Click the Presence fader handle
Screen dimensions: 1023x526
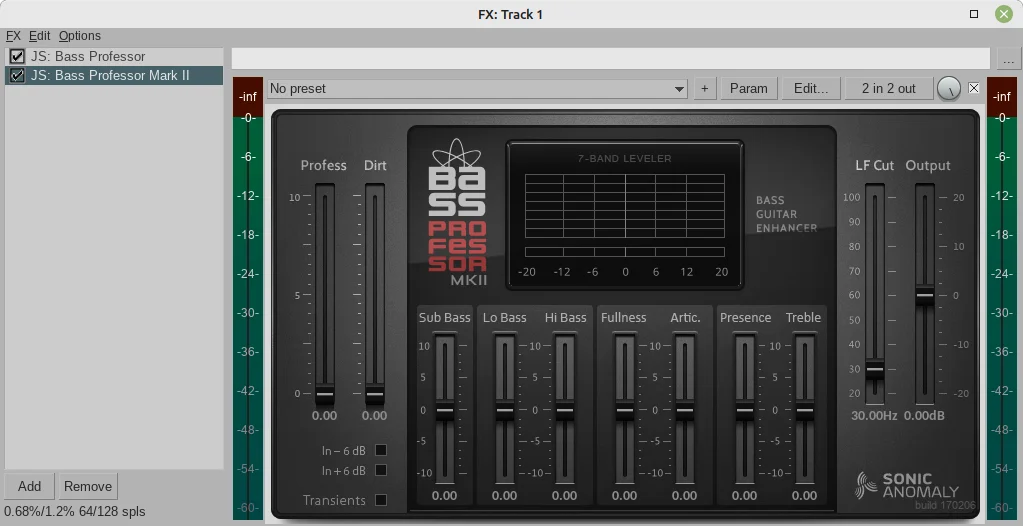click(744, 410)
